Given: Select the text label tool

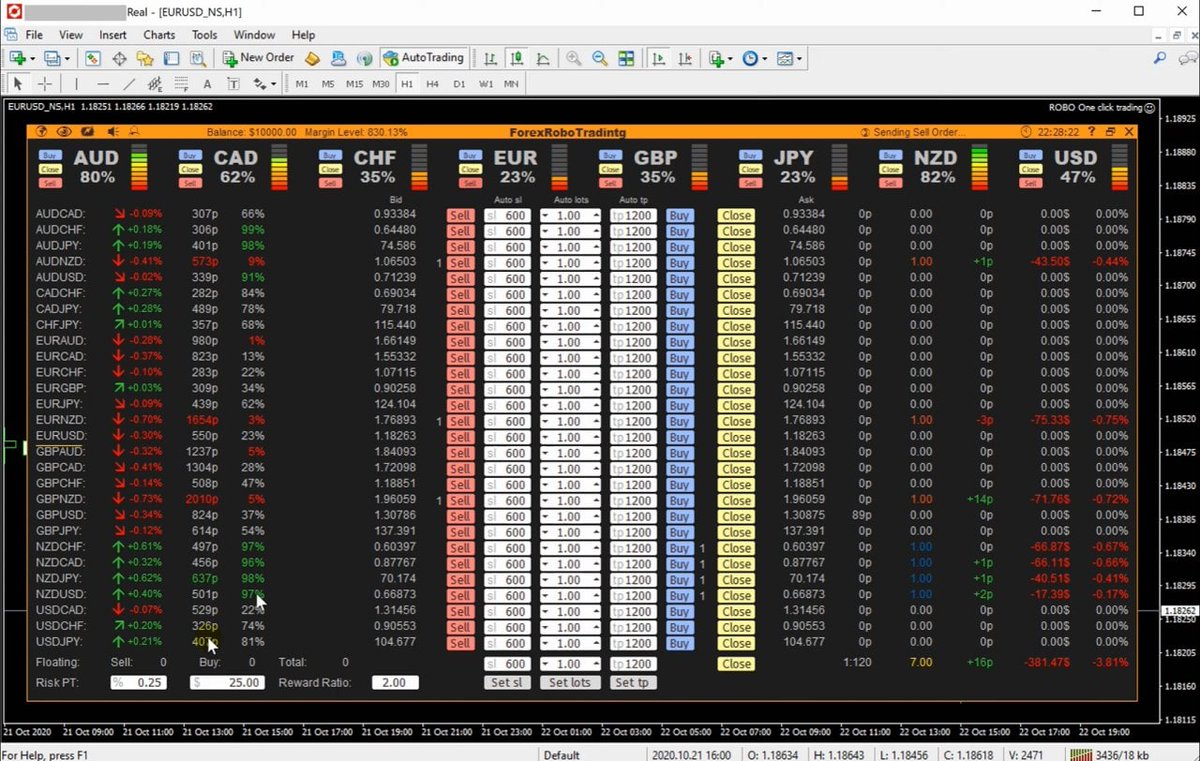Looking at the screenshot, I should point(233,84).
